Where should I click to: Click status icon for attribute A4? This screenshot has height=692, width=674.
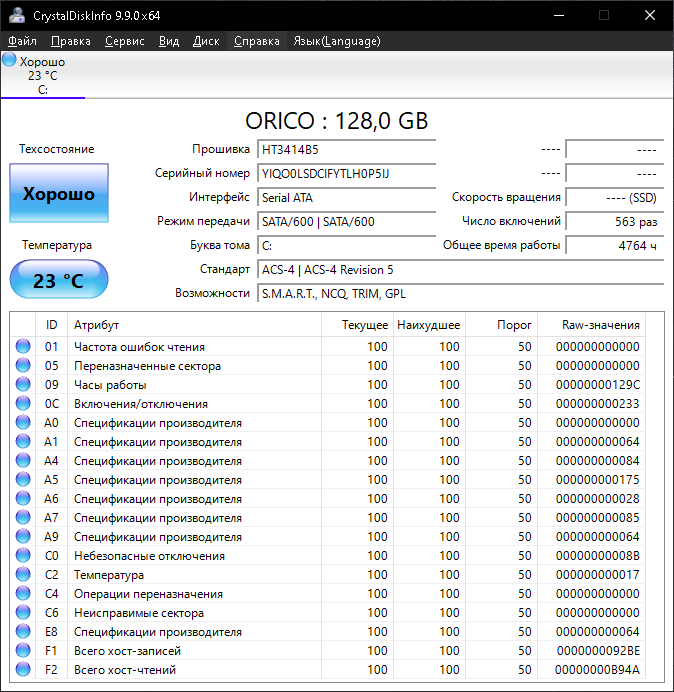click(23, 460)
